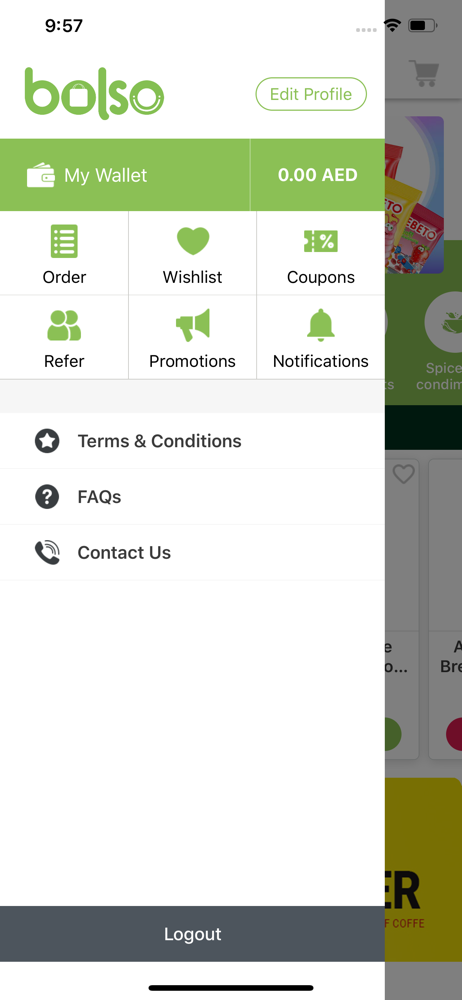Select the Refer friends icon

(x=64, y=325)
